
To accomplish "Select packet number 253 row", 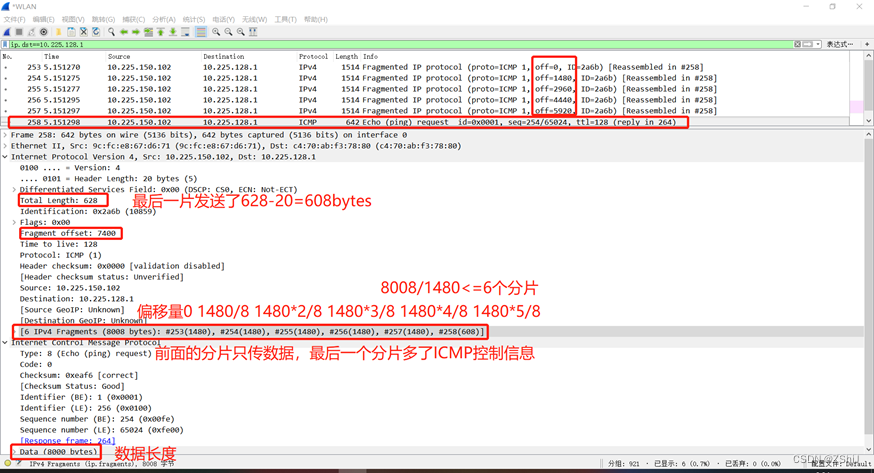I will 425,67.
